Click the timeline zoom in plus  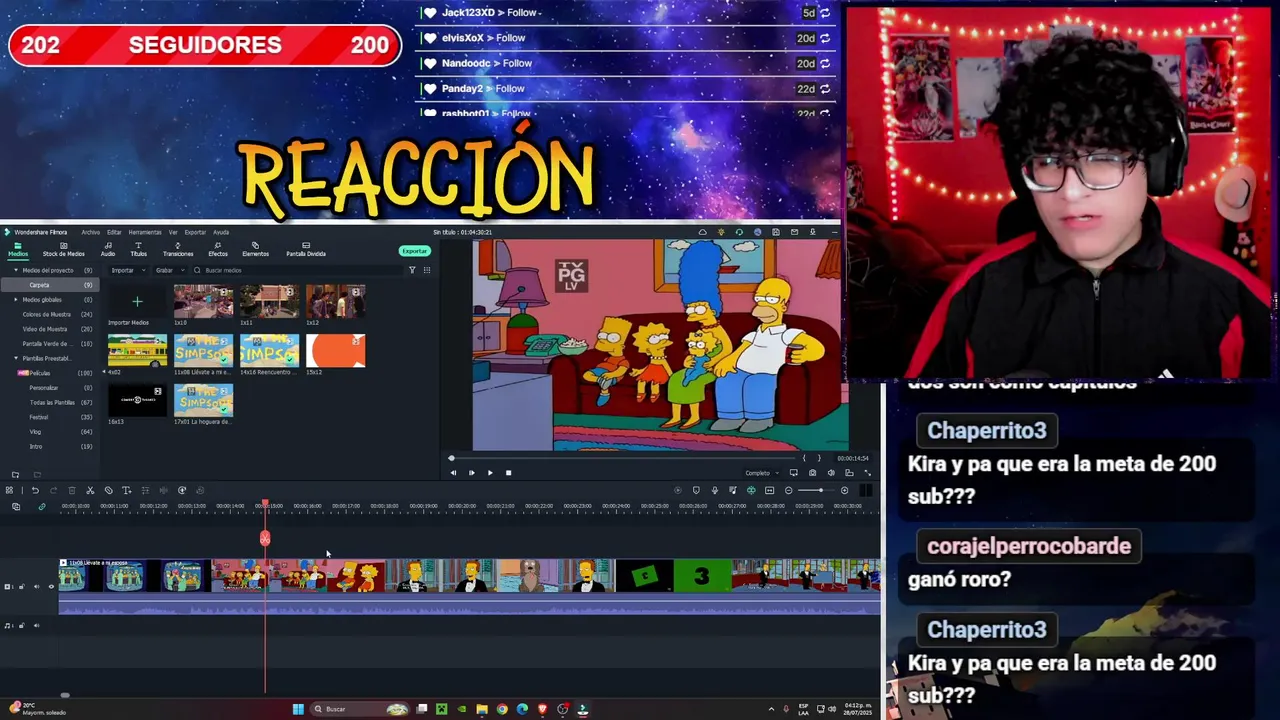(844, 490)
